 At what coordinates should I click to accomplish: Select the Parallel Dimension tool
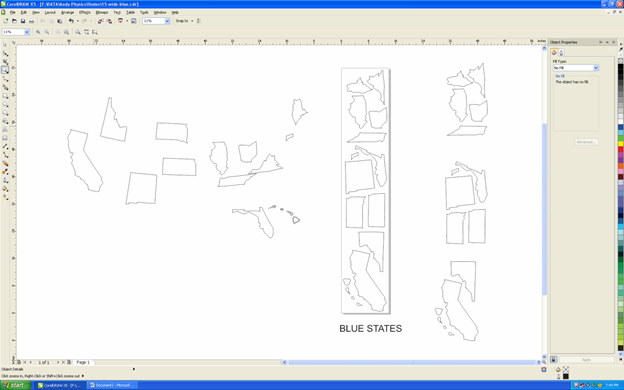[5, 146]
